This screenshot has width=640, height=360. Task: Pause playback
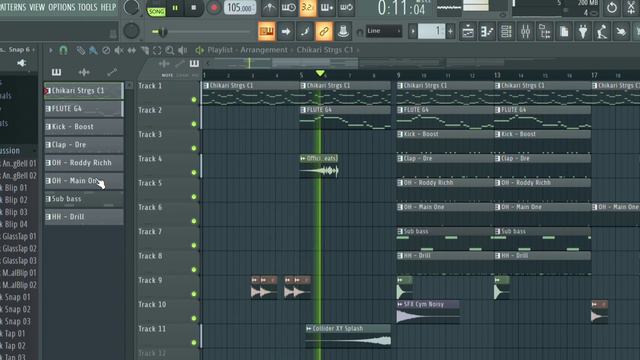point(175,8)
